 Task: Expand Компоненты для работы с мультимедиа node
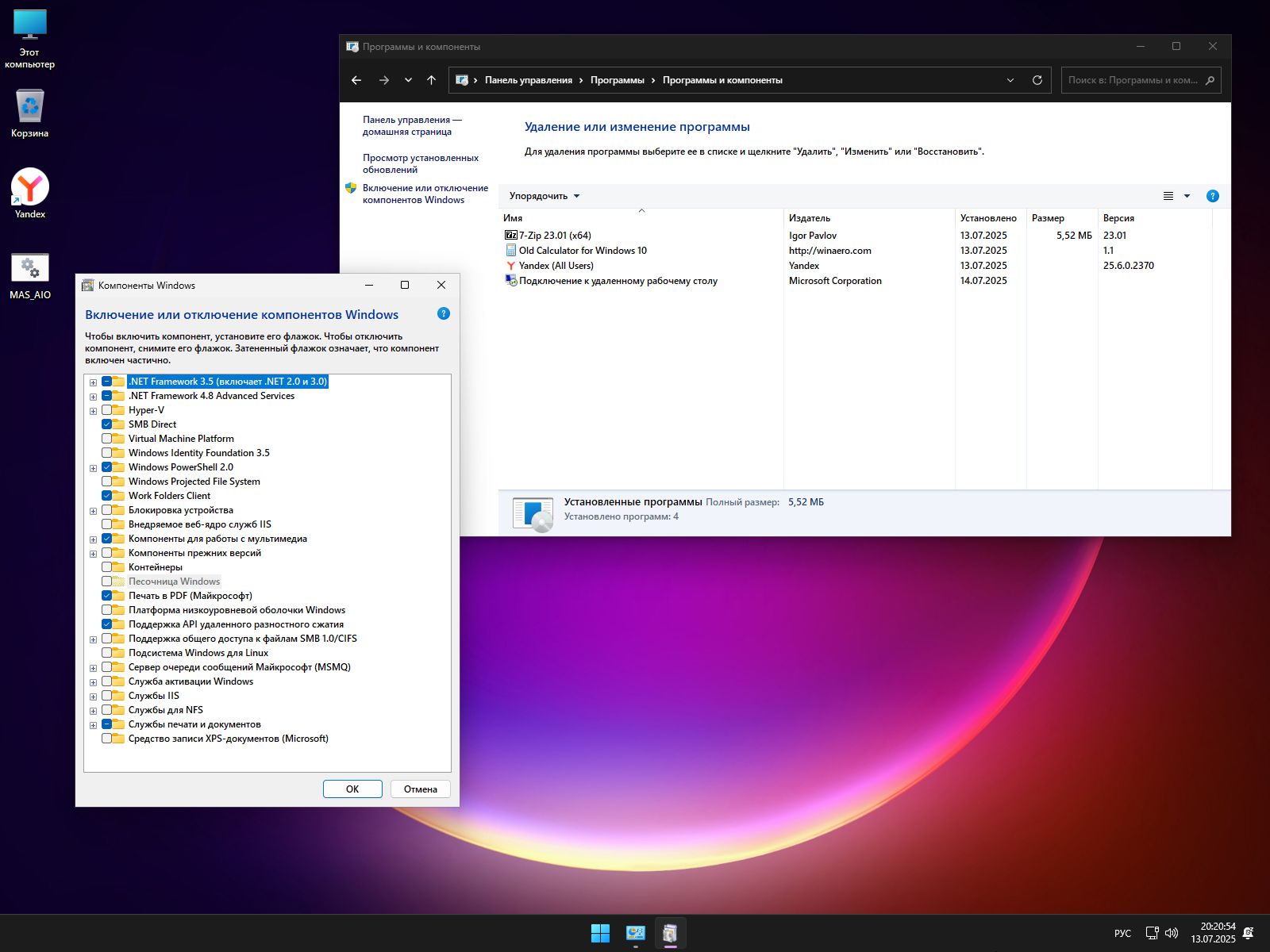tap(93, 539)
